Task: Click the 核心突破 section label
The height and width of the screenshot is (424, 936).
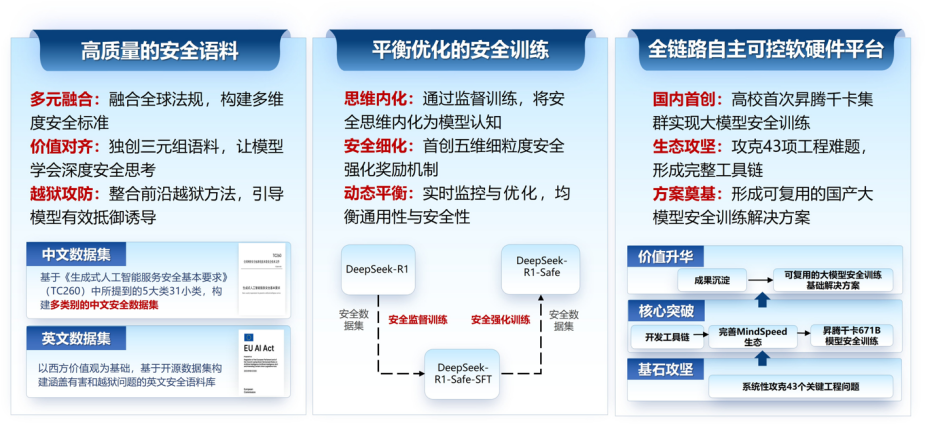Action: click(665, 311)
